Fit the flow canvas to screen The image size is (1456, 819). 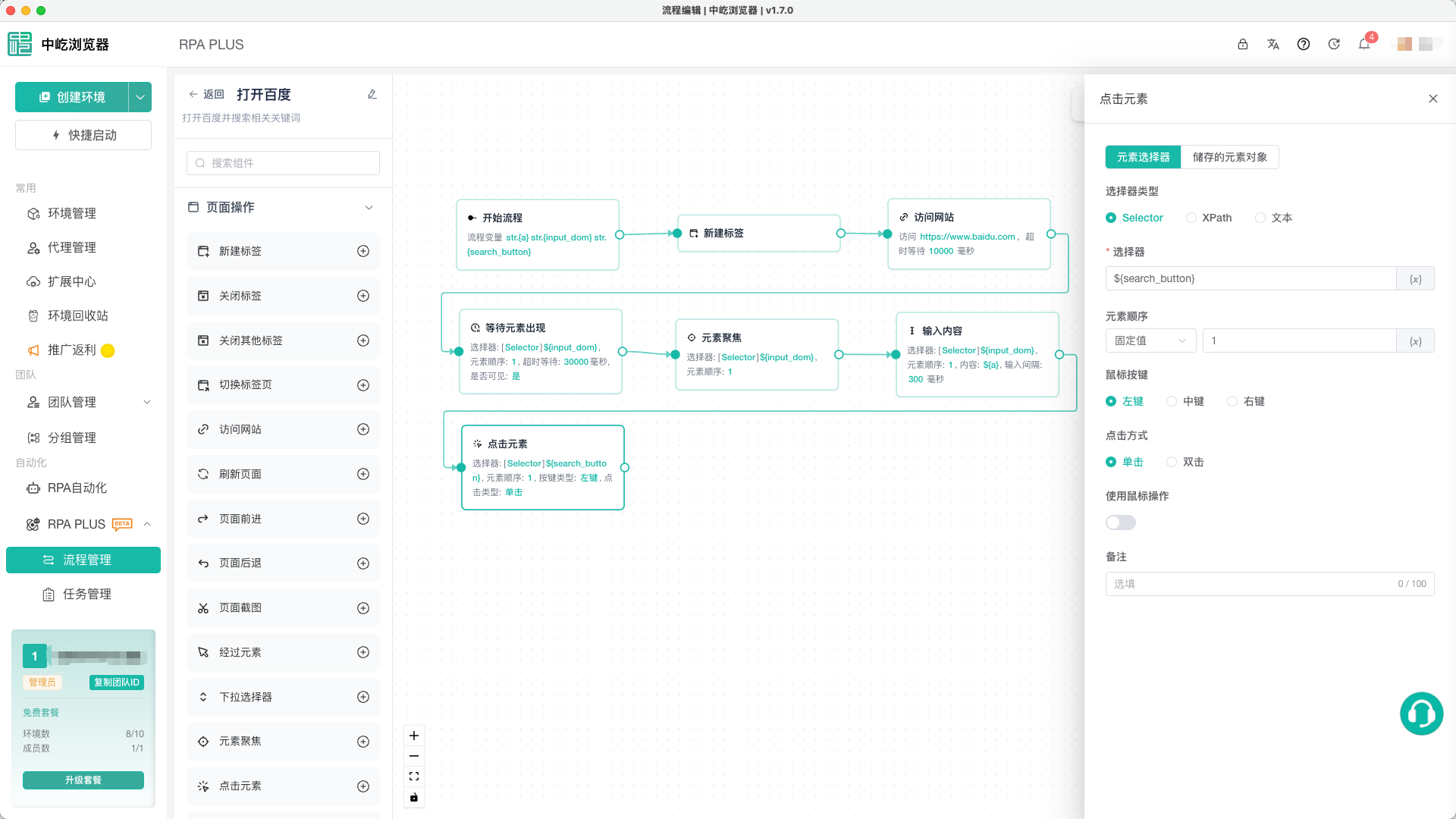point(414,777)
